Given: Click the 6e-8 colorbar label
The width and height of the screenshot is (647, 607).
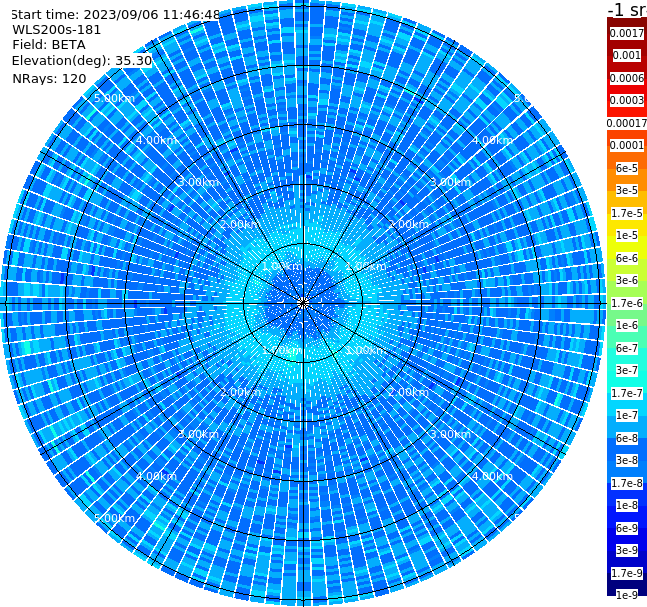Looking at the screenshot, I should coord(627,438).
